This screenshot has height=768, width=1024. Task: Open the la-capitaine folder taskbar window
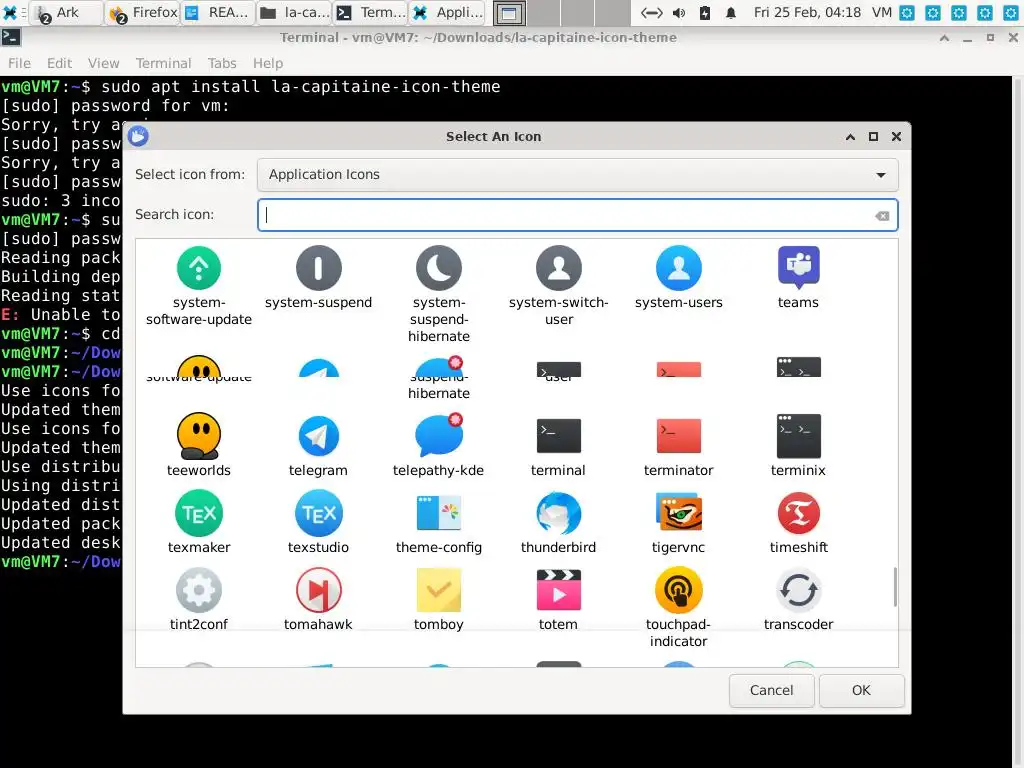295,12
